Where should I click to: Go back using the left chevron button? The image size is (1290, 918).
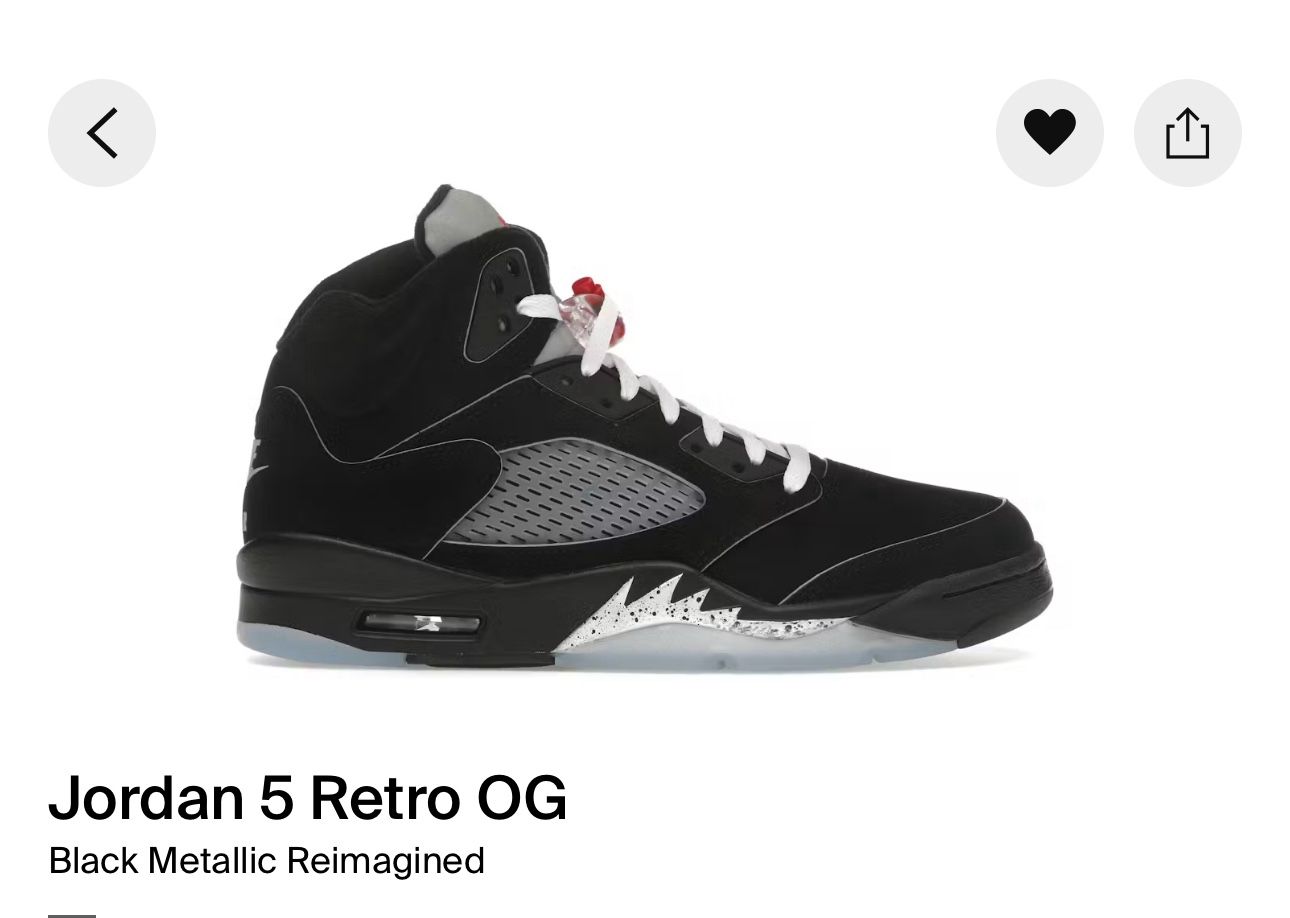coord(102,133)
